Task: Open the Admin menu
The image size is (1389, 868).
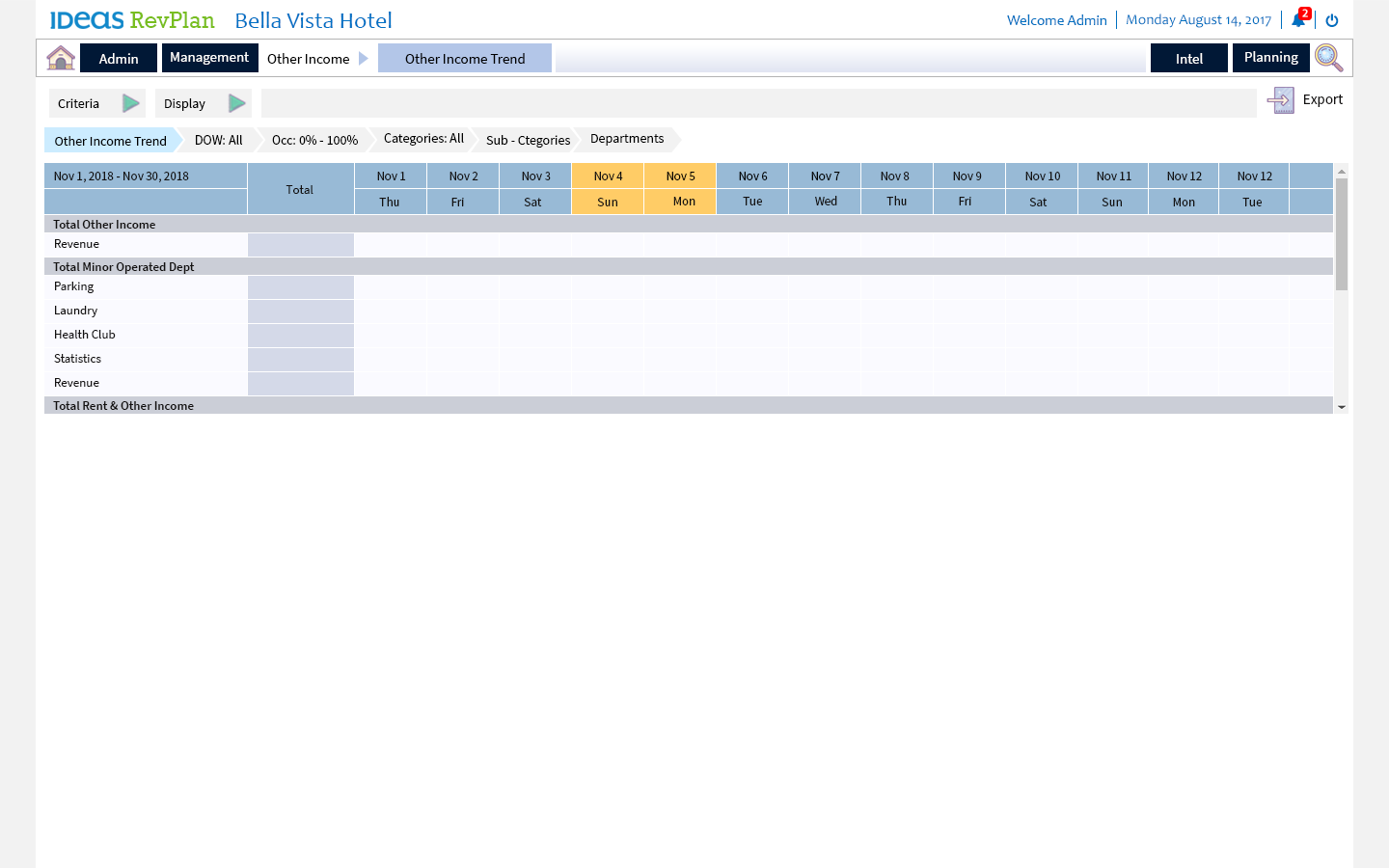Action: tap(119, 58)
